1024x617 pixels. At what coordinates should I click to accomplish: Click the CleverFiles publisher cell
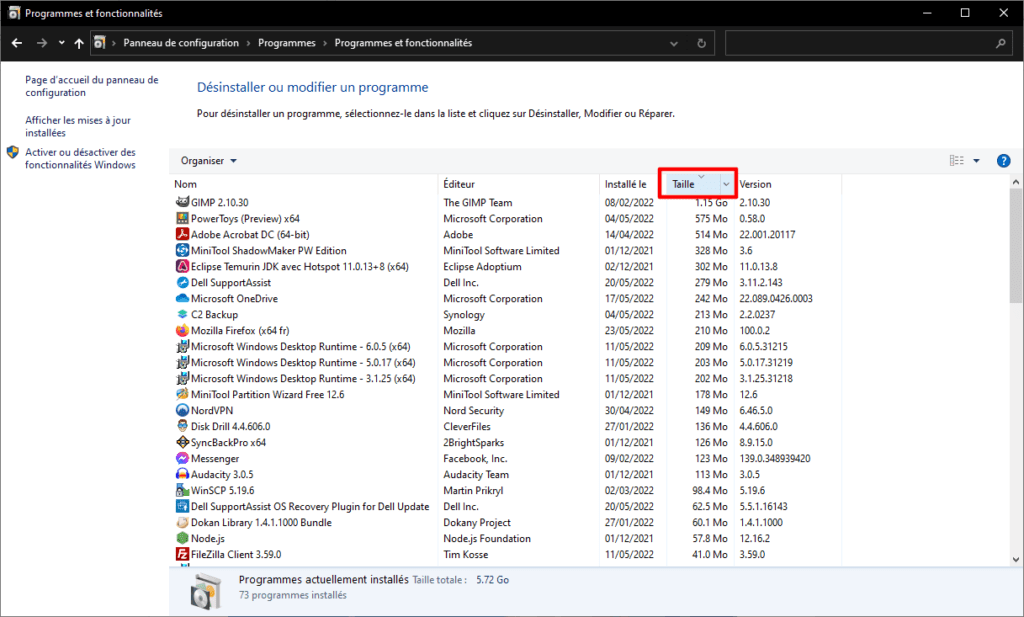[467, 426]
